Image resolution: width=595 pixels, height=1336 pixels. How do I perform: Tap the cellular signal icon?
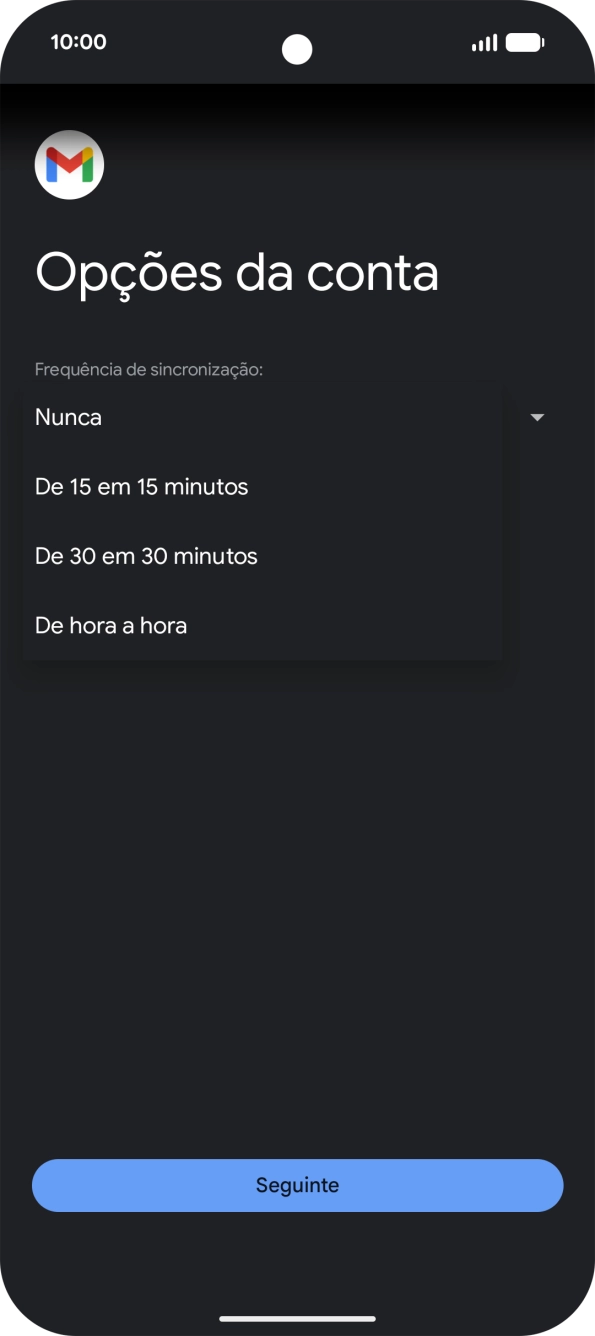click(482, 41)
